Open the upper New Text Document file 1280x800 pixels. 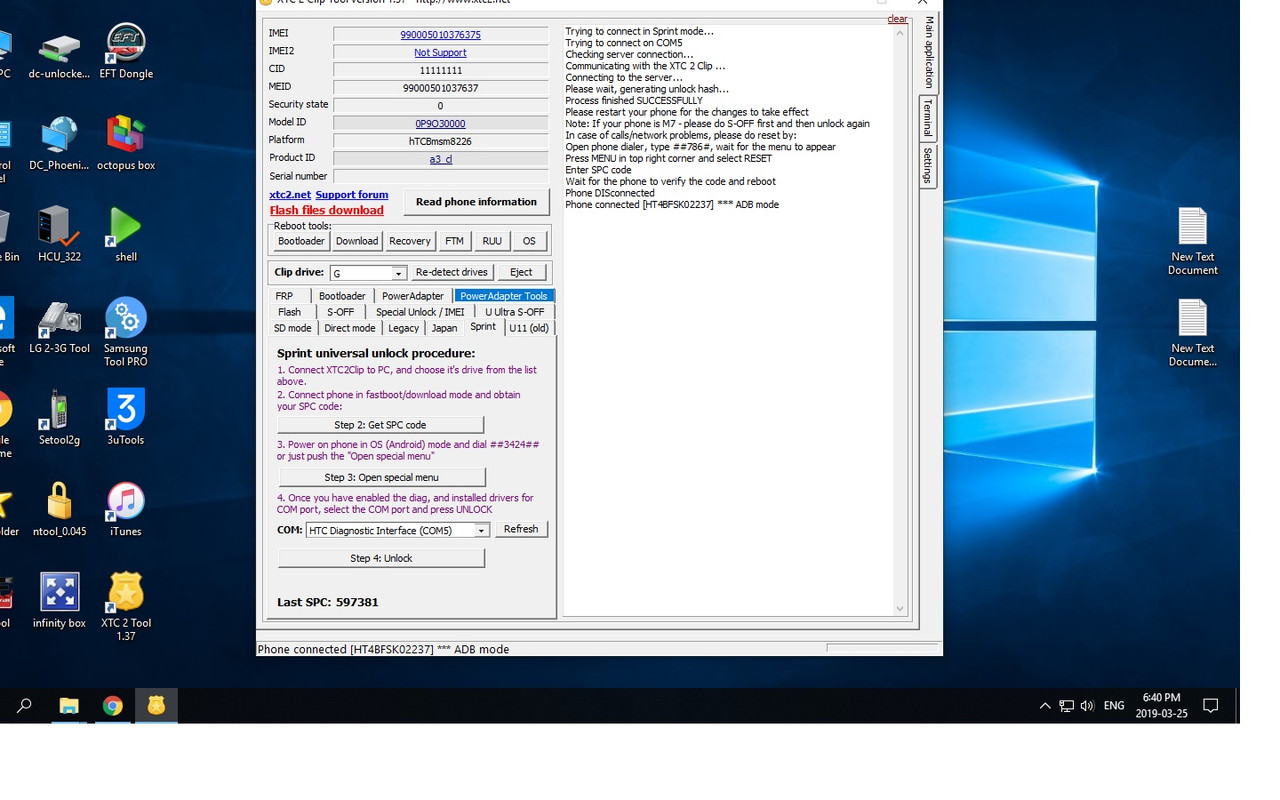click(x=1193, y=241)
